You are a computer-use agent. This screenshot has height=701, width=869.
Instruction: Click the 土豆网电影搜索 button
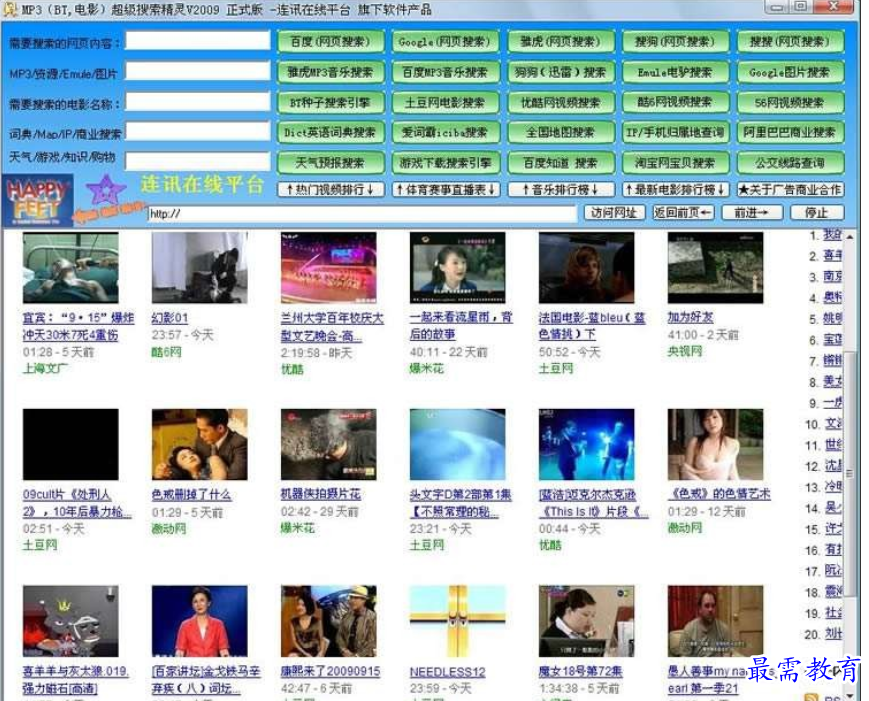(x=445, y=103)
